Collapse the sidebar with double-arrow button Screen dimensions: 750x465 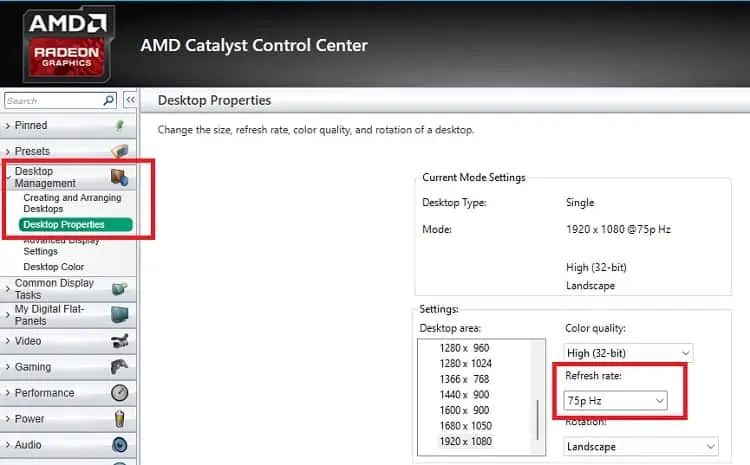(x=130, y=100)
